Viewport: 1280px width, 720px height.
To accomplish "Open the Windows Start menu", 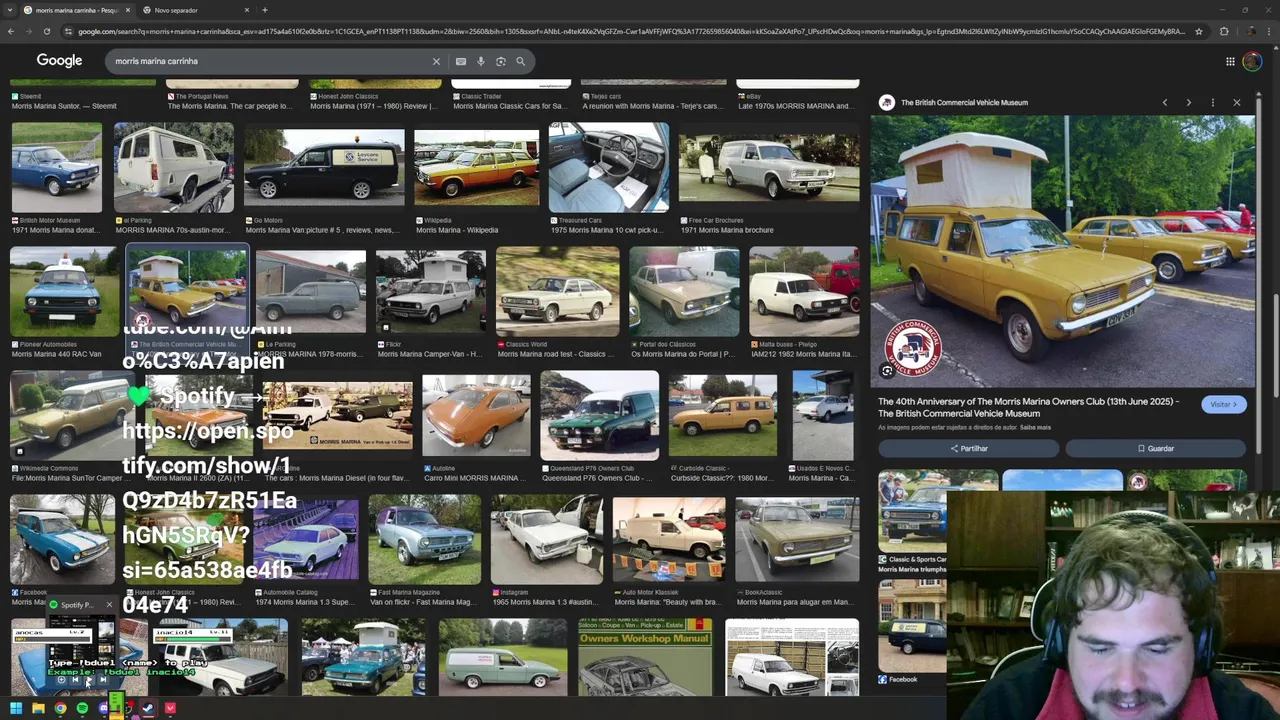I will [x=16, y=708].
